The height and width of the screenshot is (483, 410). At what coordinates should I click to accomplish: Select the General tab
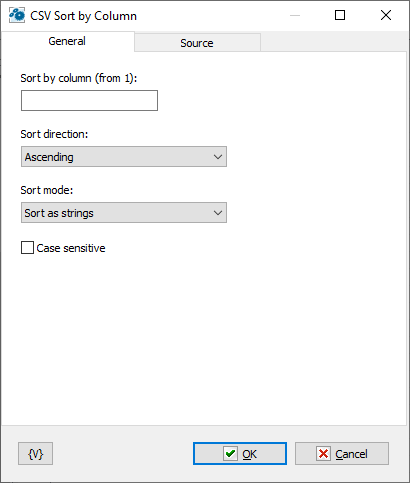67,41
